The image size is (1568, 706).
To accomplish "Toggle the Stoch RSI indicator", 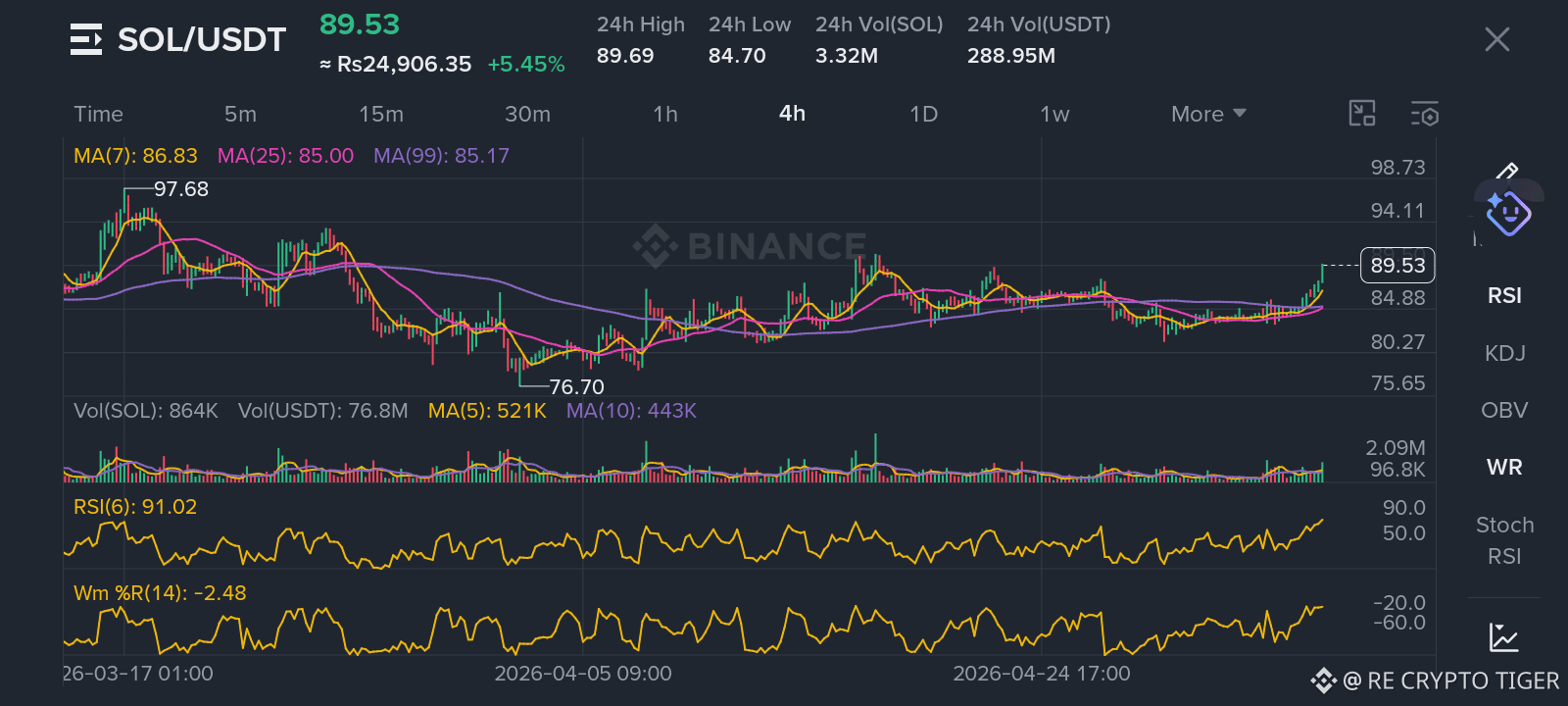I will [1504, 540].
